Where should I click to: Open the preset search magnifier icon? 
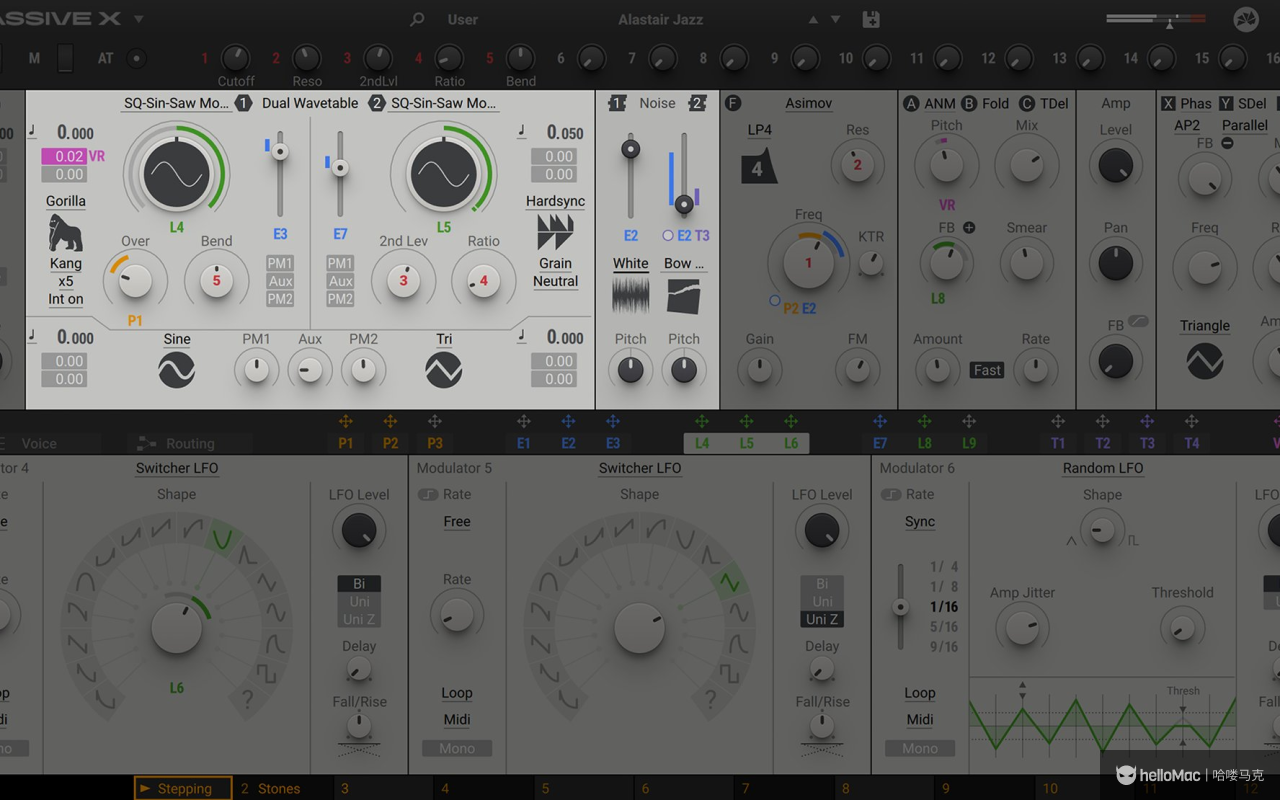pos(418,20)
